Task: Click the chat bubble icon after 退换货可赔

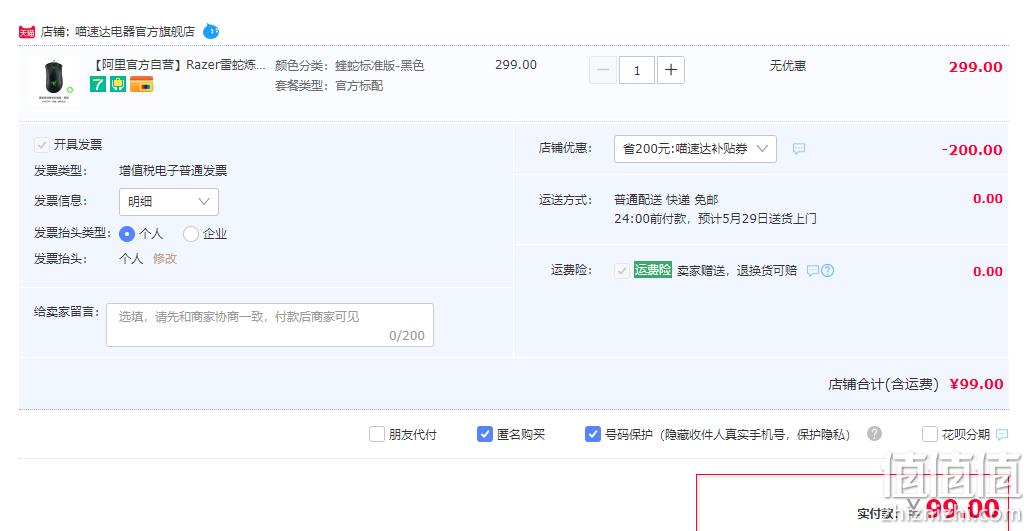Action: tap(813, 270)
